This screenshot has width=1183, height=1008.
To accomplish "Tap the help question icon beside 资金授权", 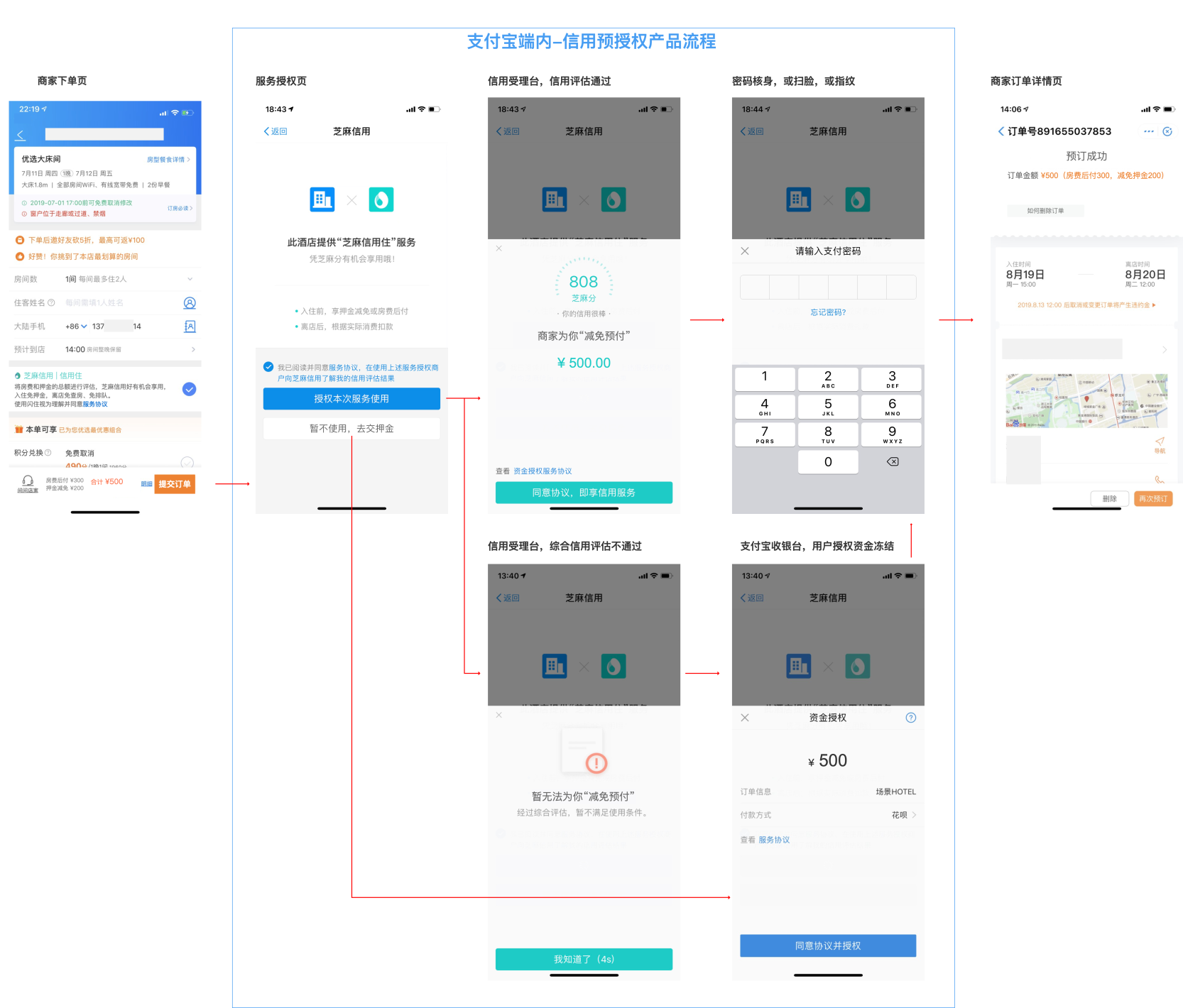I will (x=911, y=718).
